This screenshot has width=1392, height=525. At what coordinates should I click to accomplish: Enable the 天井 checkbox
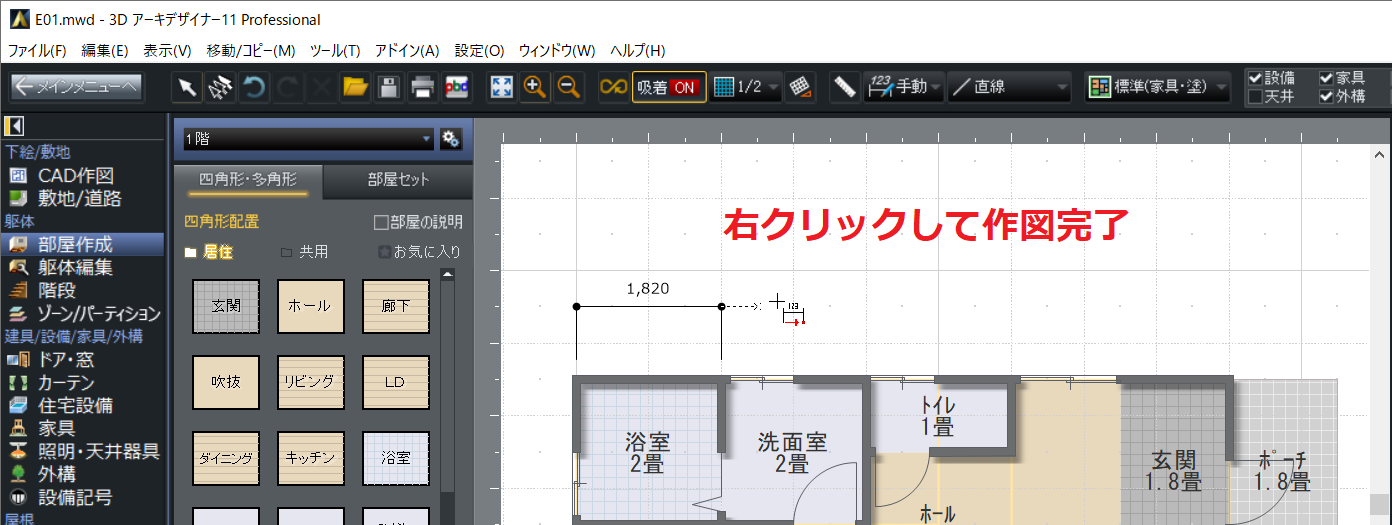point(1255,97)
